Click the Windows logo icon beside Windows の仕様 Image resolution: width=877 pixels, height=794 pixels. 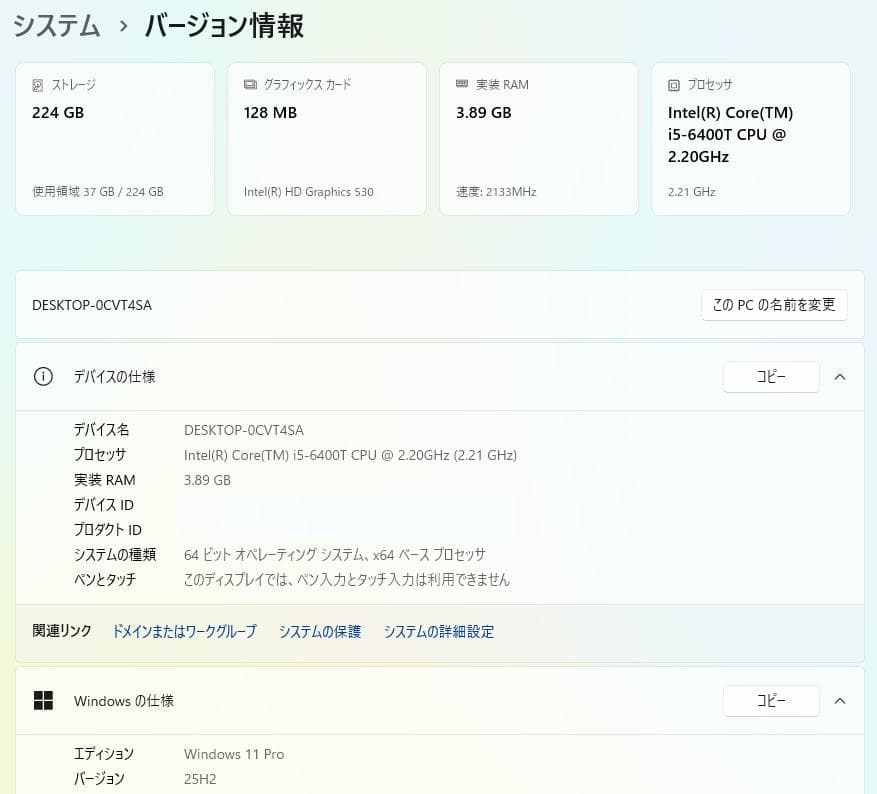pyautogui.click(x=44, y=701)
